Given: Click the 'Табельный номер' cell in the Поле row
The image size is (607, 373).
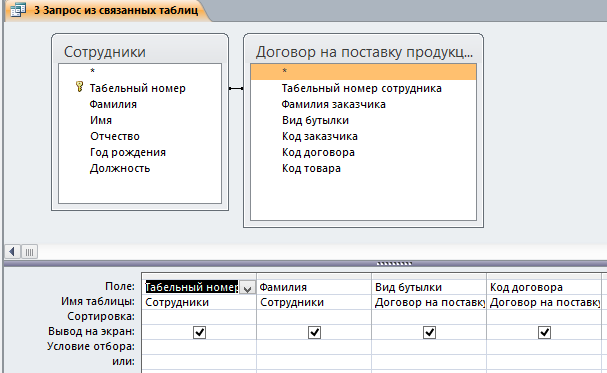Looking at the screenshot, I should click(192, 287).
